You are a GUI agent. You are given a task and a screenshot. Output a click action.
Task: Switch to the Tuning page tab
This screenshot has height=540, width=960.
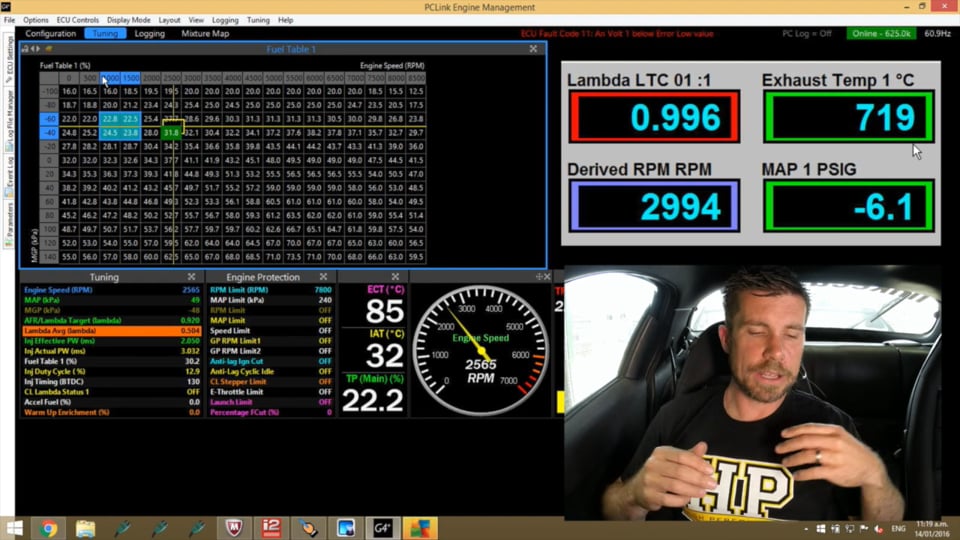pos(105,34)
